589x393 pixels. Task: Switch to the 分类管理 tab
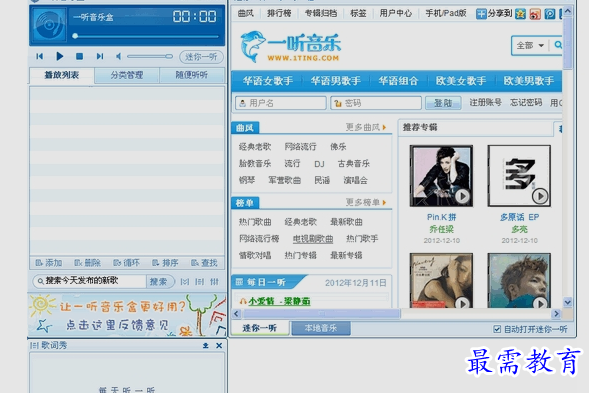point(127,75)
